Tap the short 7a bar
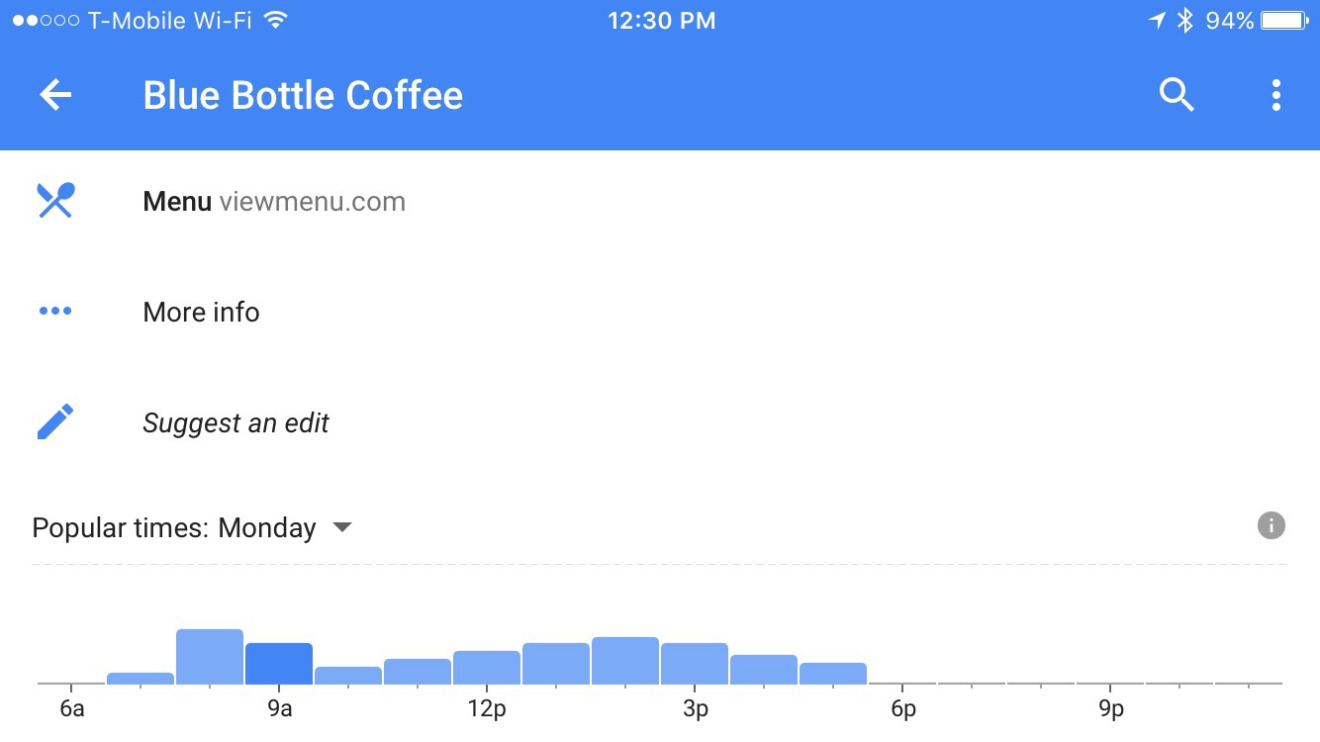Viewport: 1320px width, 742px height. 141,678
